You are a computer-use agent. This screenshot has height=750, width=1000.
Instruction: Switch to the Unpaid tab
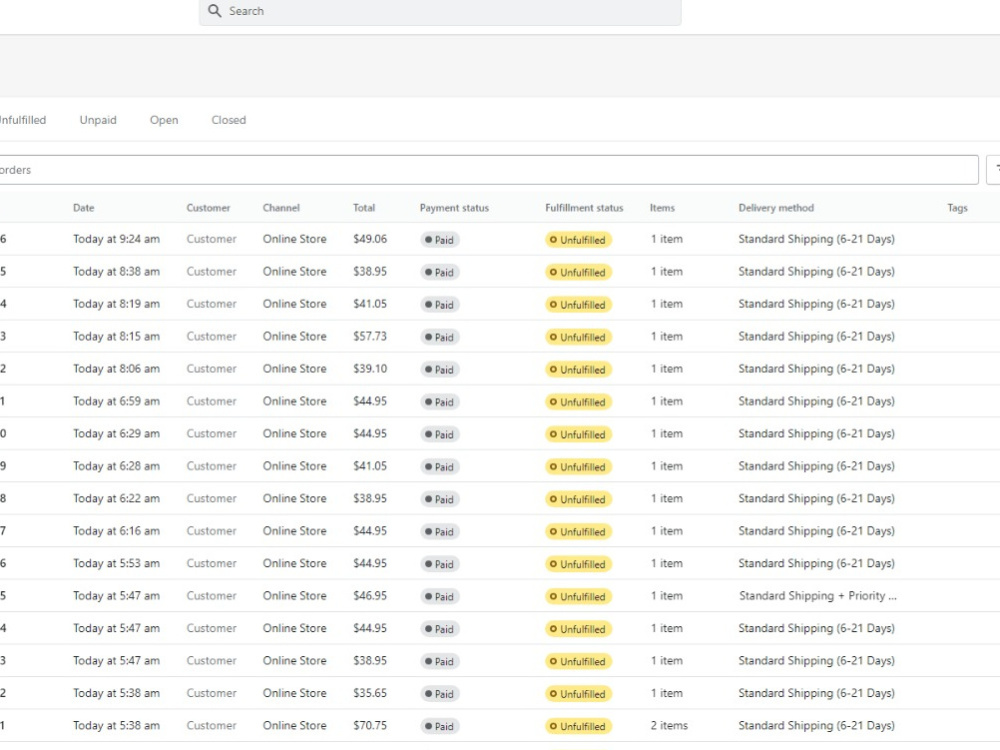[98, 120]
